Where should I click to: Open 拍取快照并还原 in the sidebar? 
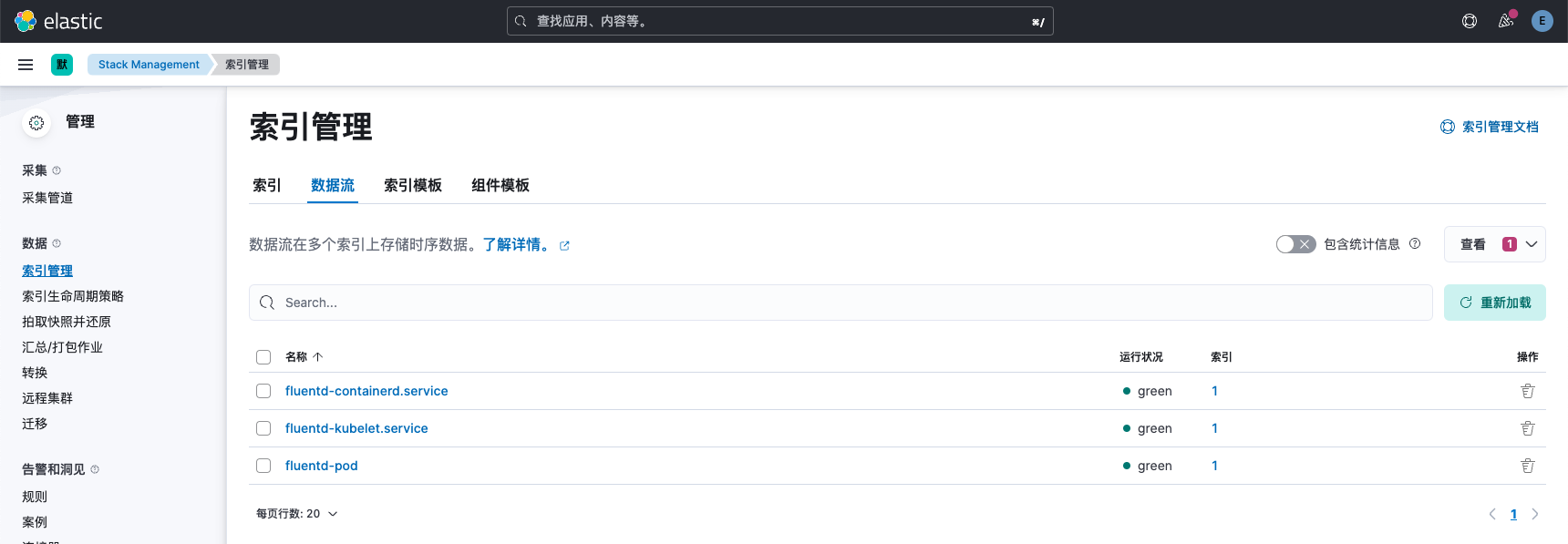coord(67,322)
